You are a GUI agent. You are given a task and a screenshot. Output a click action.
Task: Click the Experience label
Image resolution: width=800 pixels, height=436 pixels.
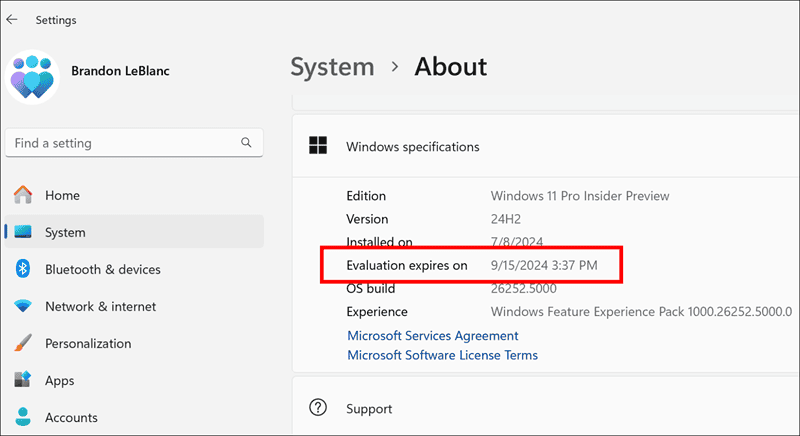pyautogui.click(x=377, y=312)
